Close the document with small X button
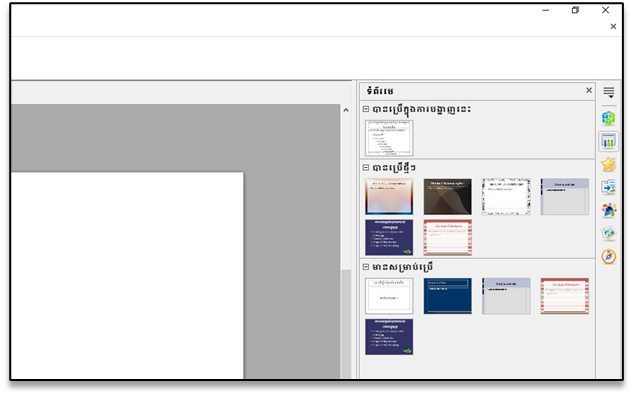Screen dimensions: 633x396 tap(613, 26)
